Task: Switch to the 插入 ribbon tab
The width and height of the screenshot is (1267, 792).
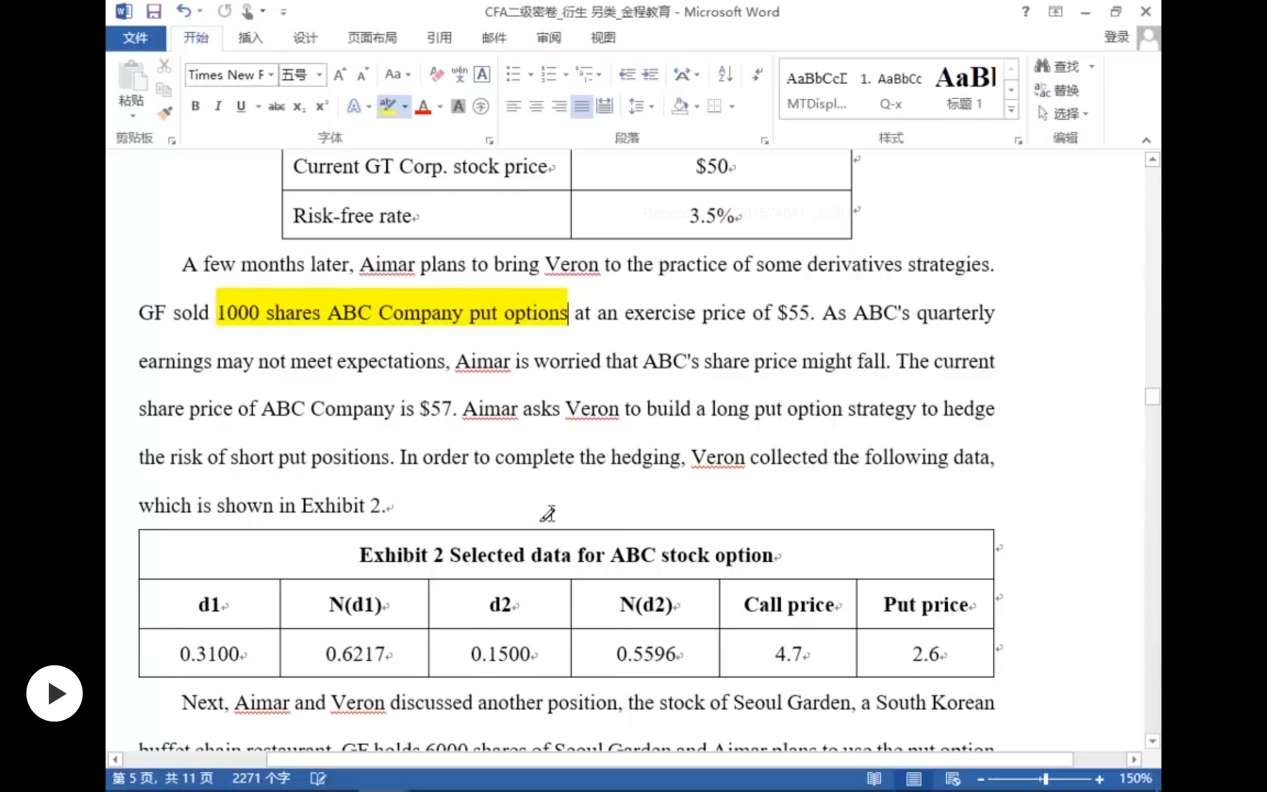Action: tap(250, 38)
